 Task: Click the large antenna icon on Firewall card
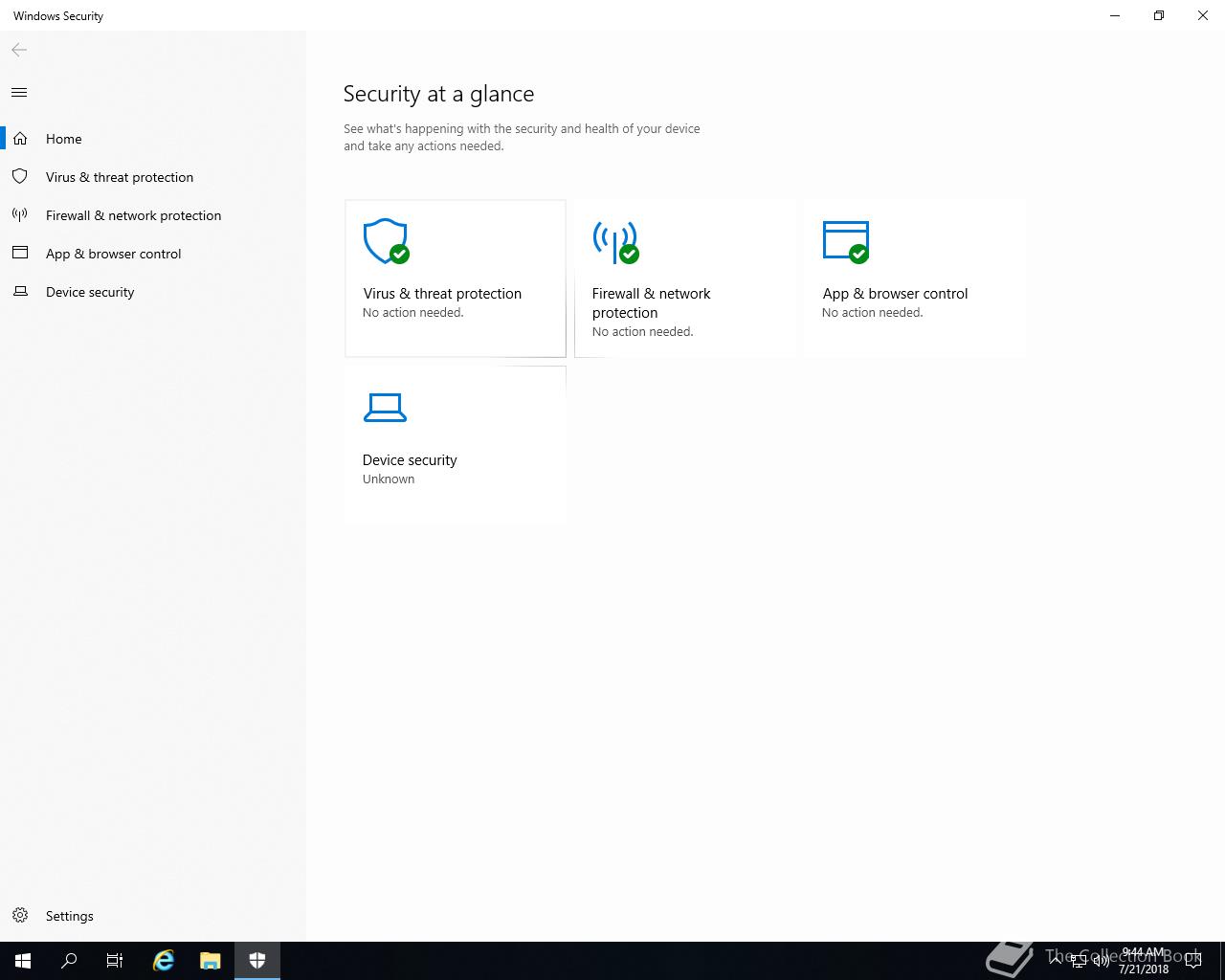[615, 241]
